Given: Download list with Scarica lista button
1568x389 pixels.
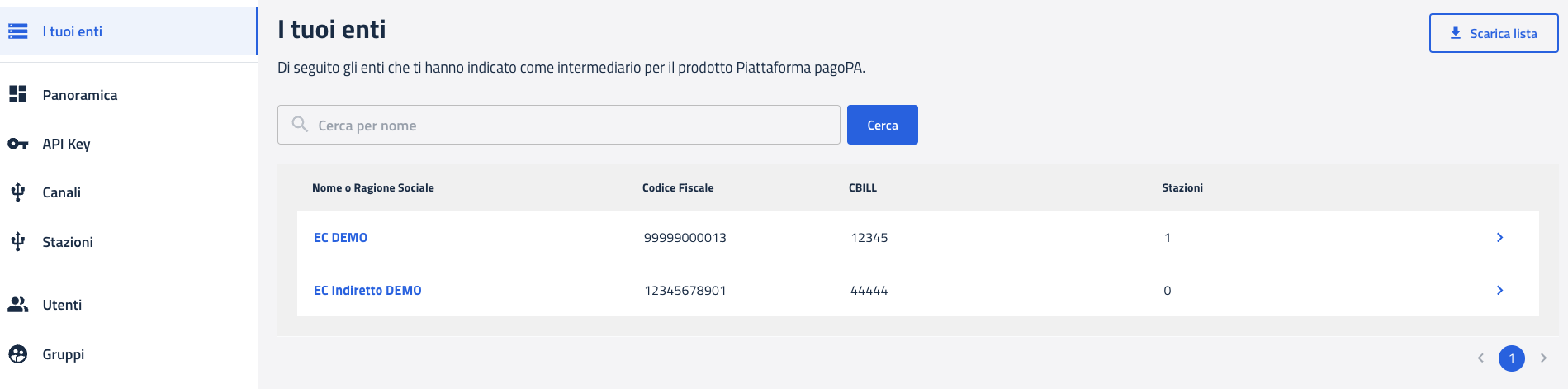Looking at the screenshot, I should point(1493,34).
